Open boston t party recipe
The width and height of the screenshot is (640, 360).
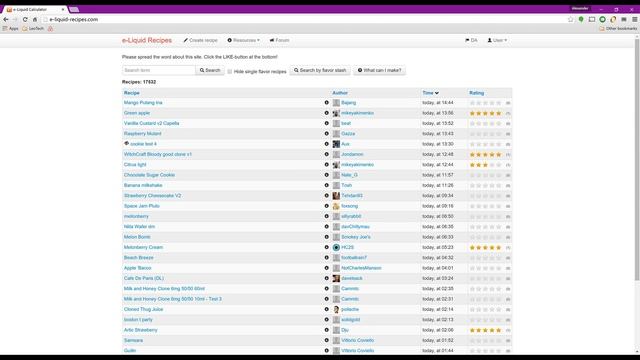tap(138, 320)
